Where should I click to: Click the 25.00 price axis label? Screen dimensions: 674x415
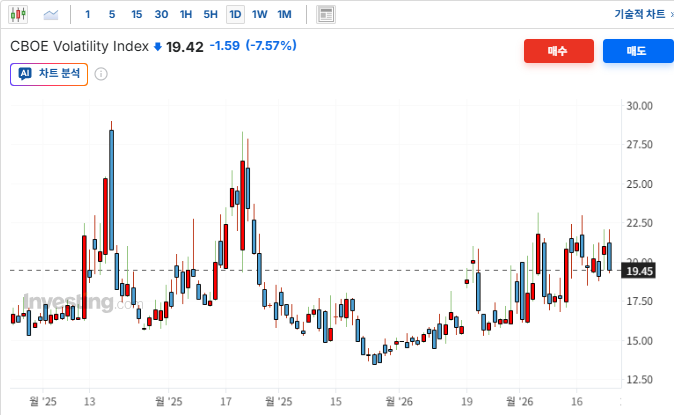639,184
